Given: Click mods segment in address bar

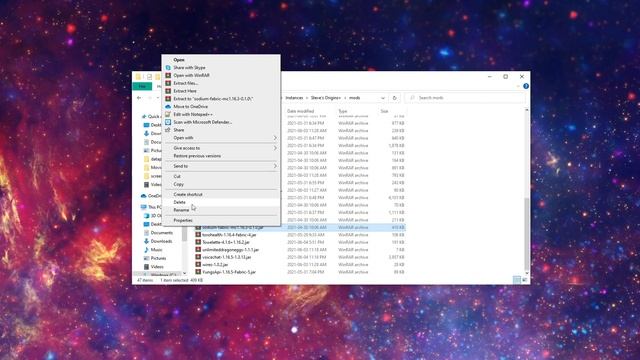Looking at the screenshot, I should coord(354,98).
